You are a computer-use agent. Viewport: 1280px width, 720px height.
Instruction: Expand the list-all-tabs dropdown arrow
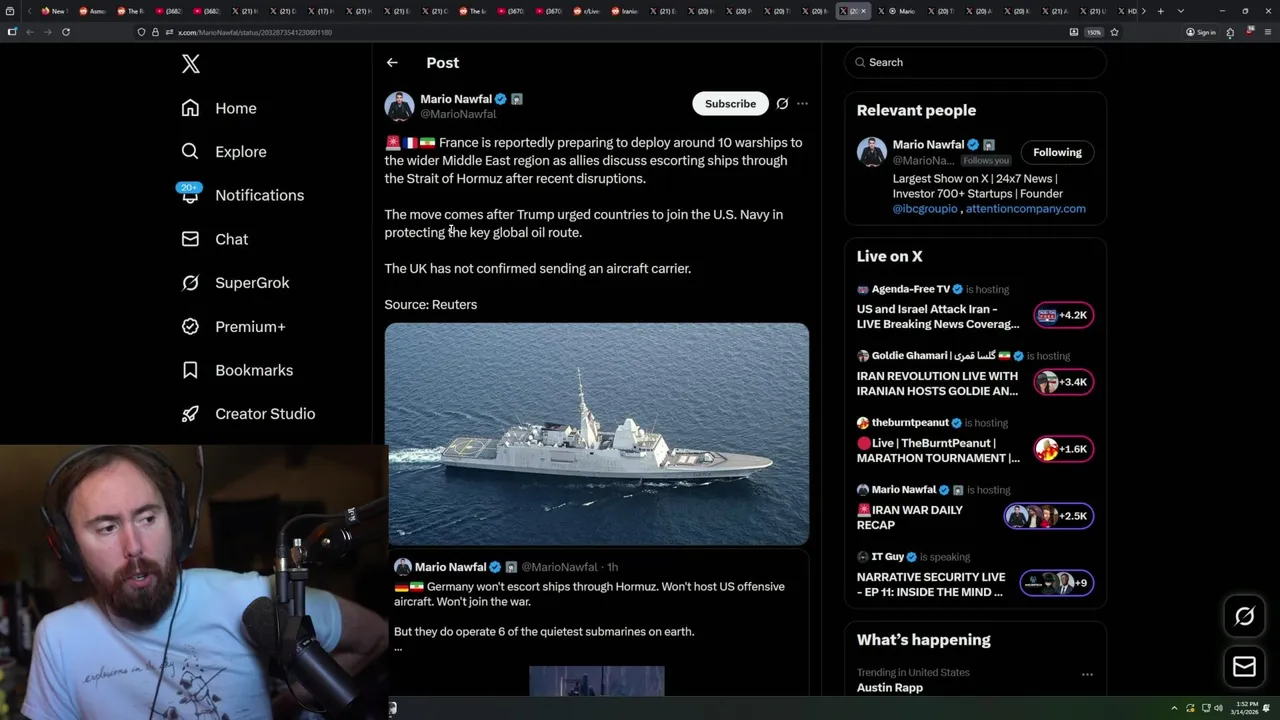point(1181,11)
